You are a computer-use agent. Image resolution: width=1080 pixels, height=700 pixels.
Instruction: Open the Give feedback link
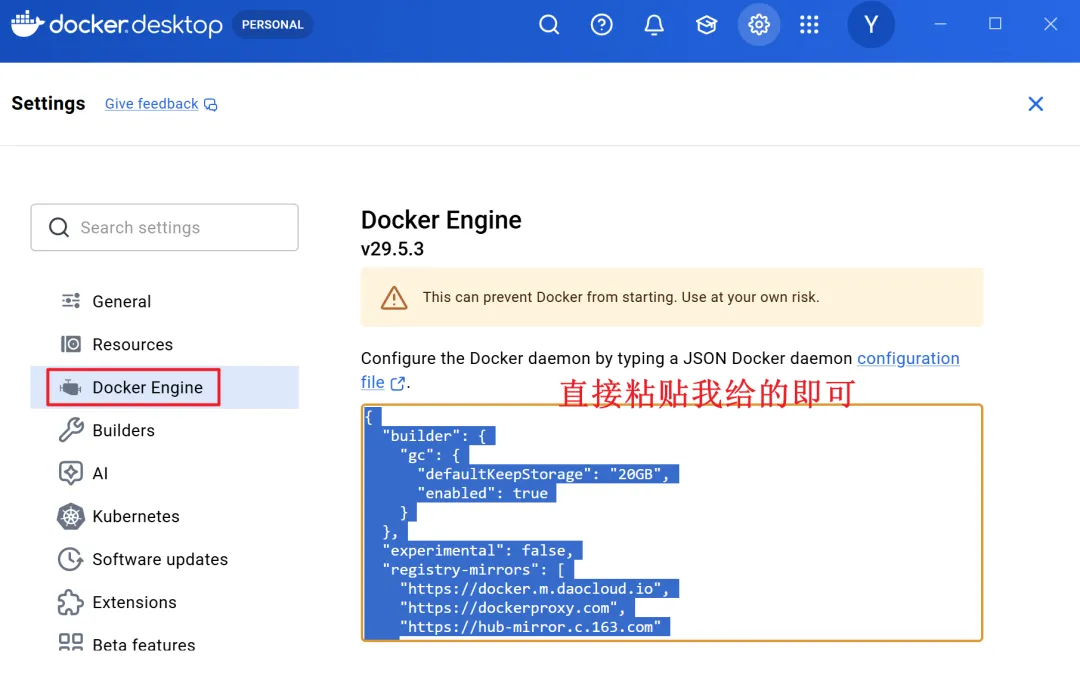tap(152, 104)
